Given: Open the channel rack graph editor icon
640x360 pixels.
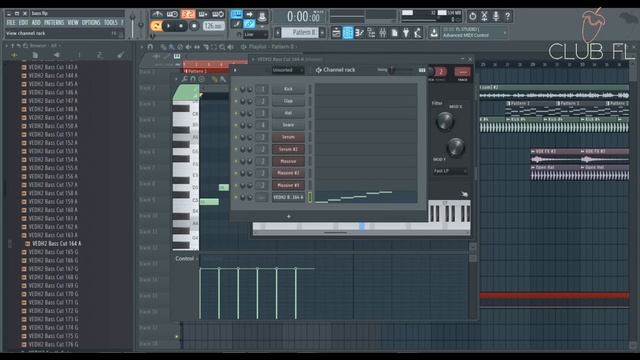Looking at the screenshot, I should coord(422,70).
